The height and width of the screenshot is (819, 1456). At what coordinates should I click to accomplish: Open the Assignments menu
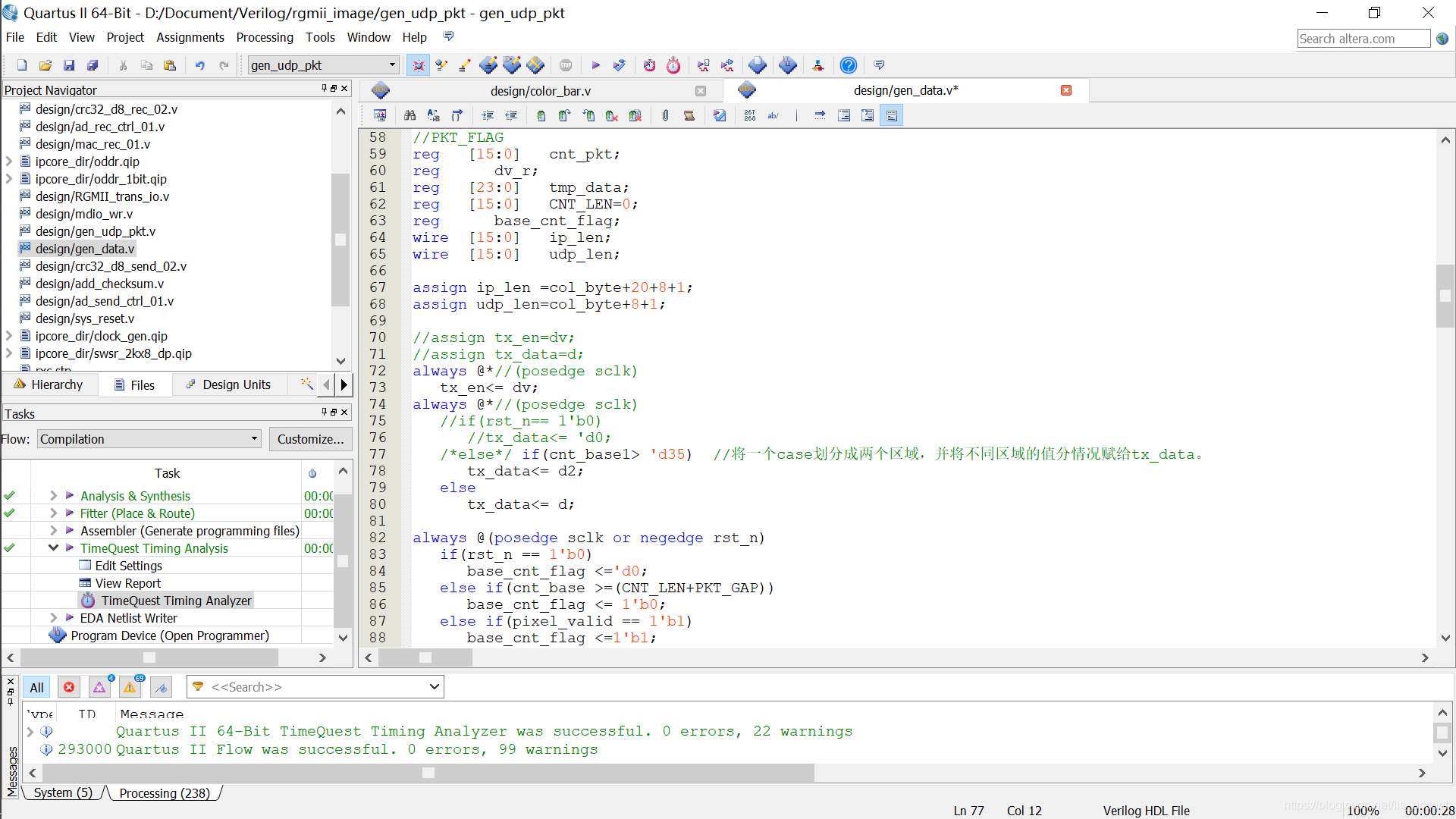click(x=190, y=37)
